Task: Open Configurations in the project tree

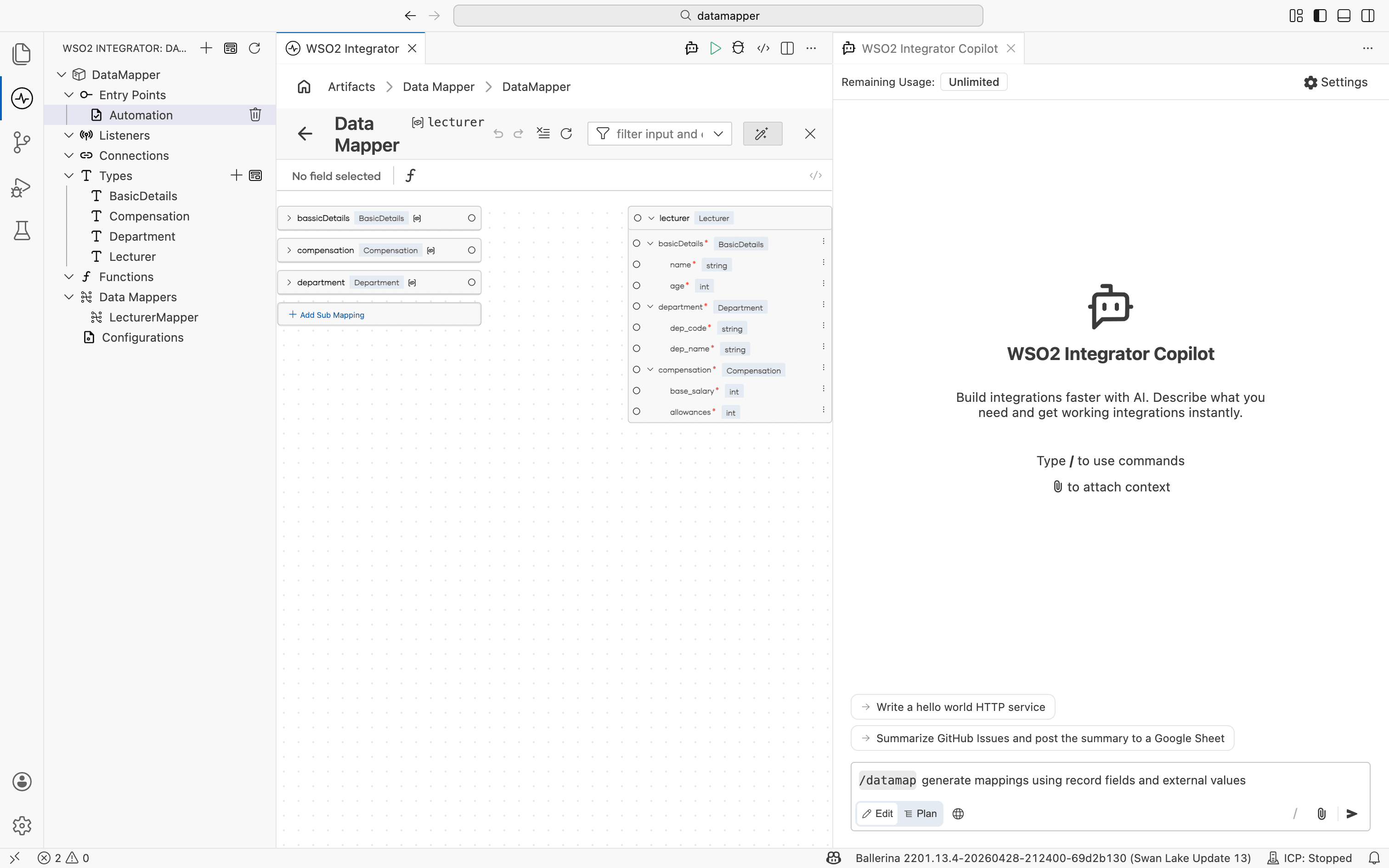Action: (142, 338)
